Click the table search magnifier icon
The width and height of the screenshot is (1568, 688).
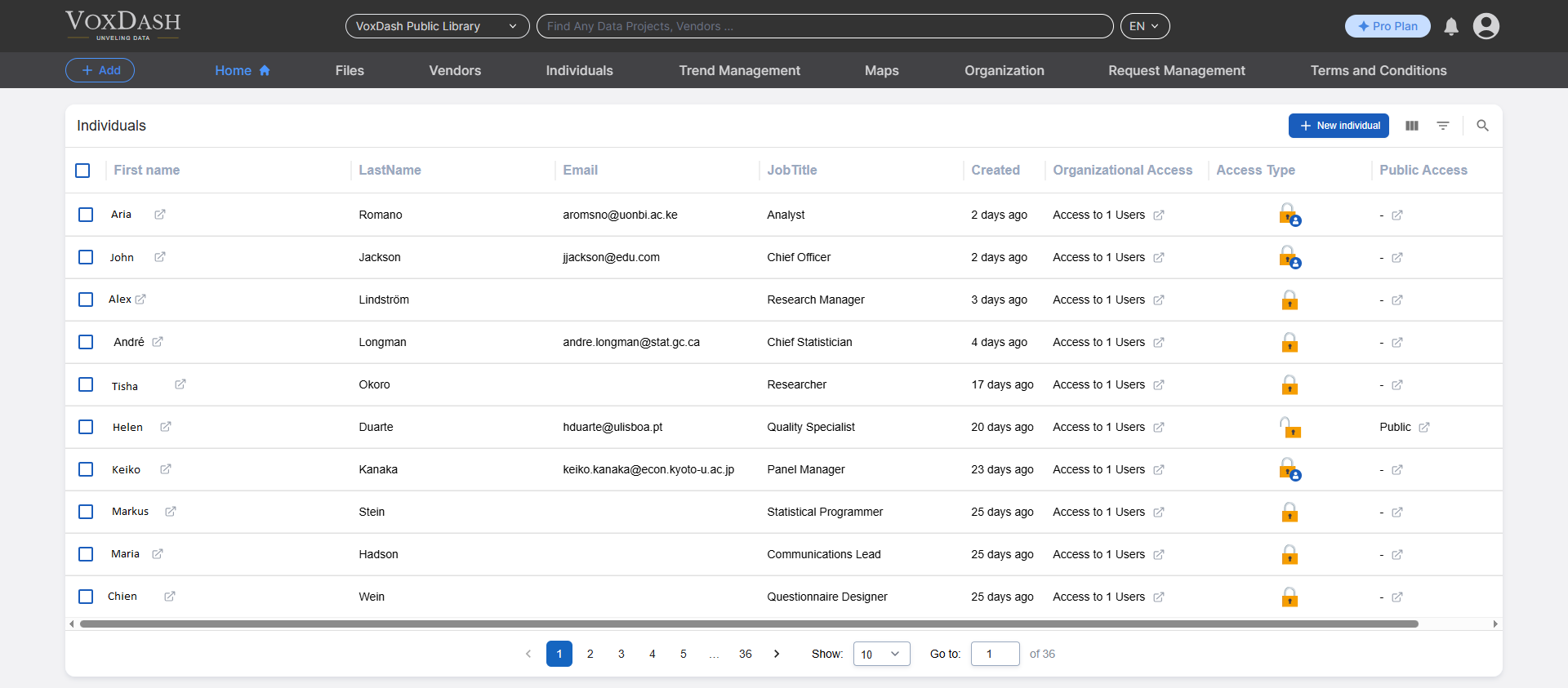click(1482, 126)
